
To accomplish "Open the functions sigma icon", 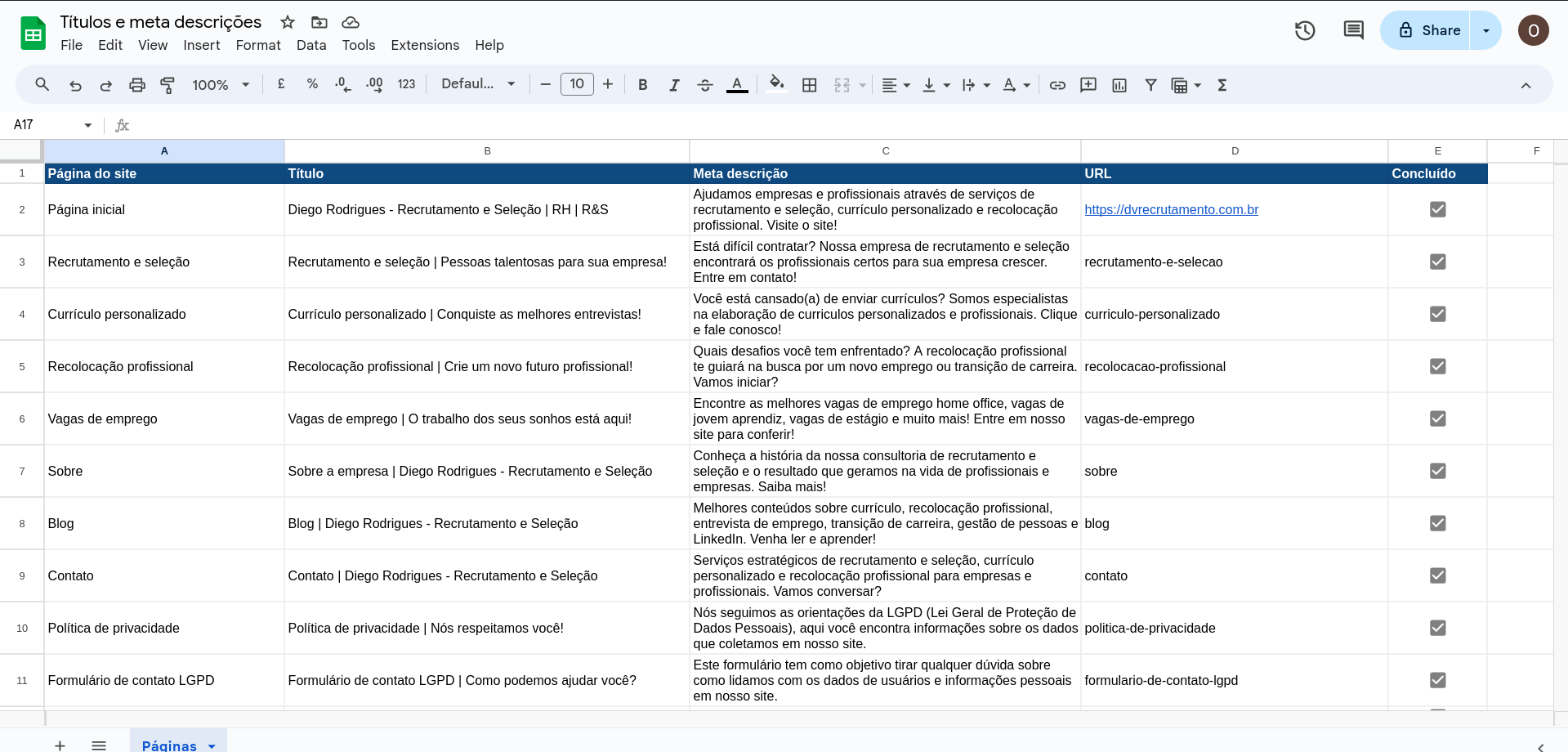I will [1222, 85].
